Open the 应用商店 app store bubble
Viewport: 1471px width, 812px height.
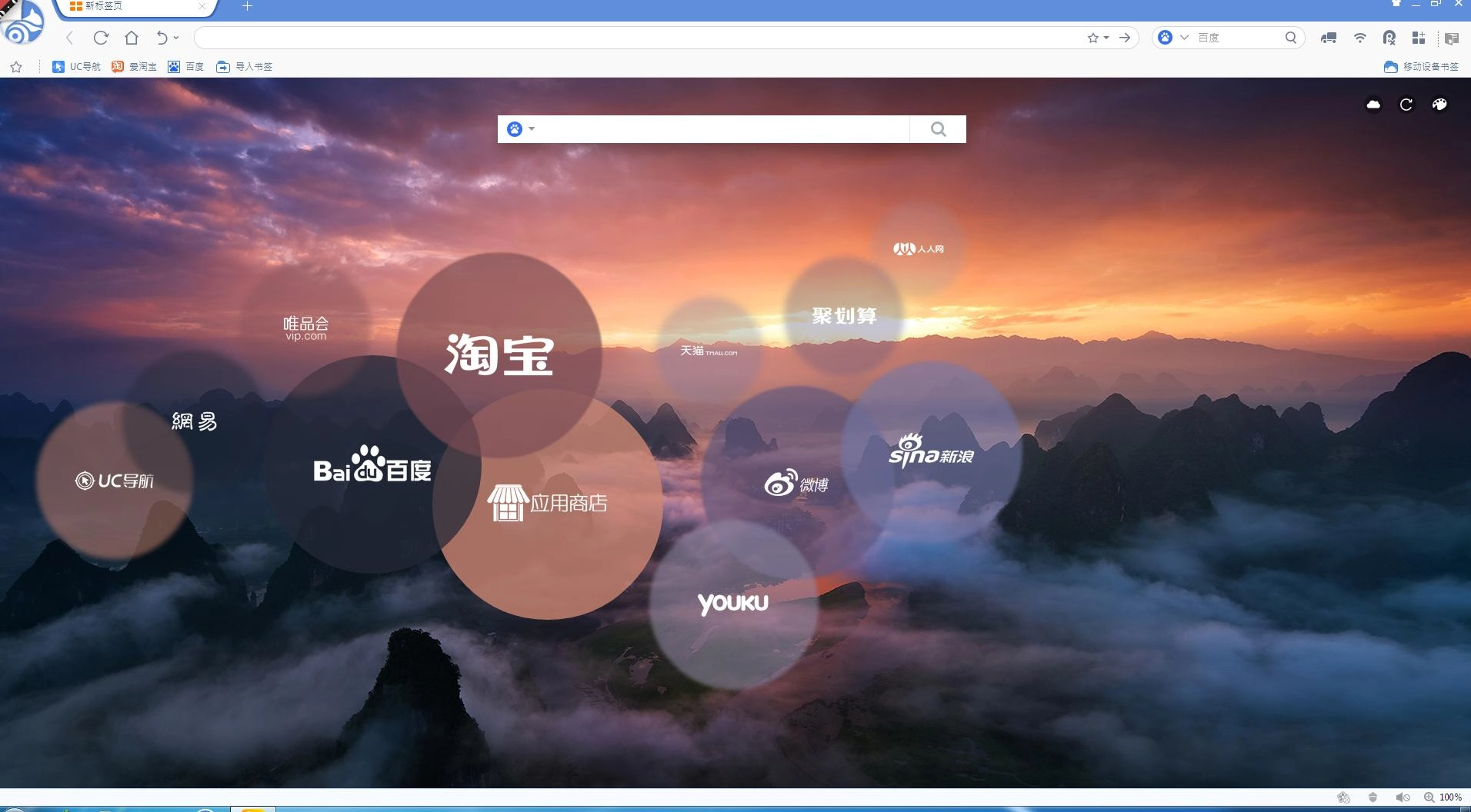pyautogui.click(x=548, y=504)
